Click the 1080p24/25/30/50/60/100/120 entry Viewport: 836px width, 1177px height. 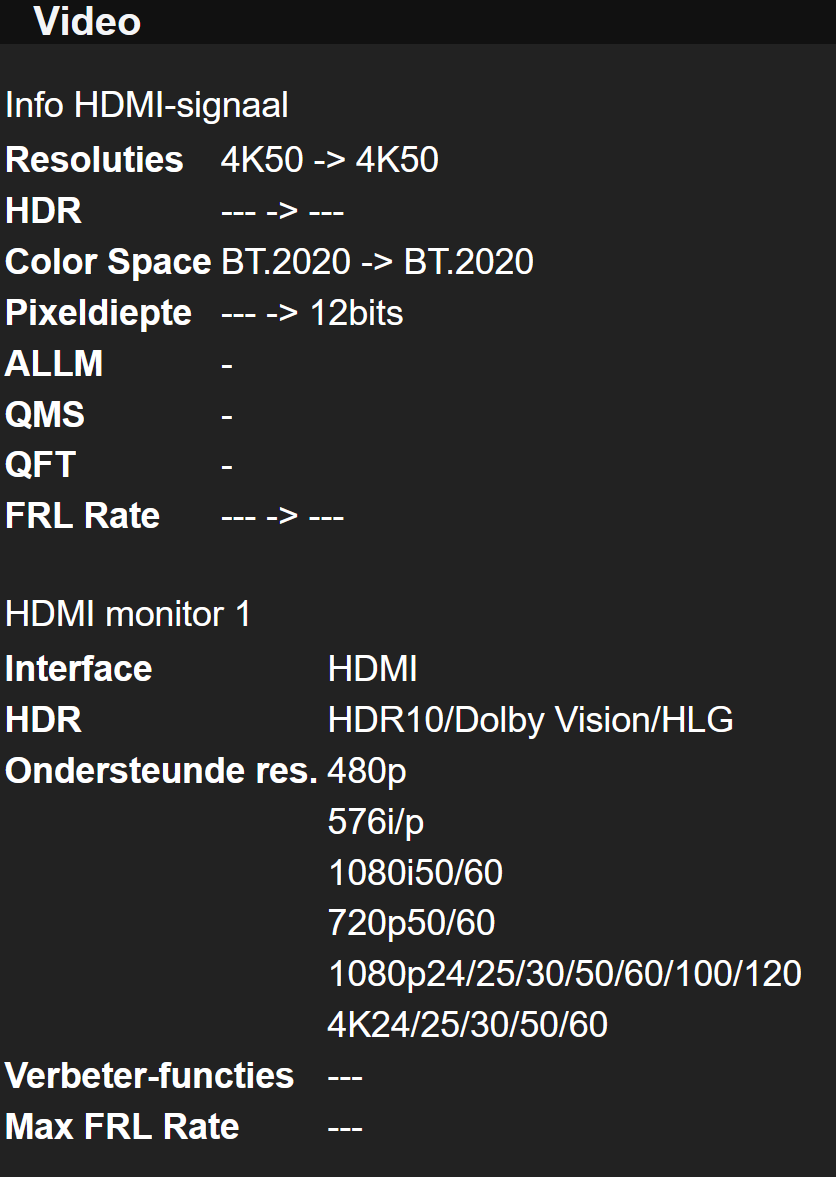(564, 974)
